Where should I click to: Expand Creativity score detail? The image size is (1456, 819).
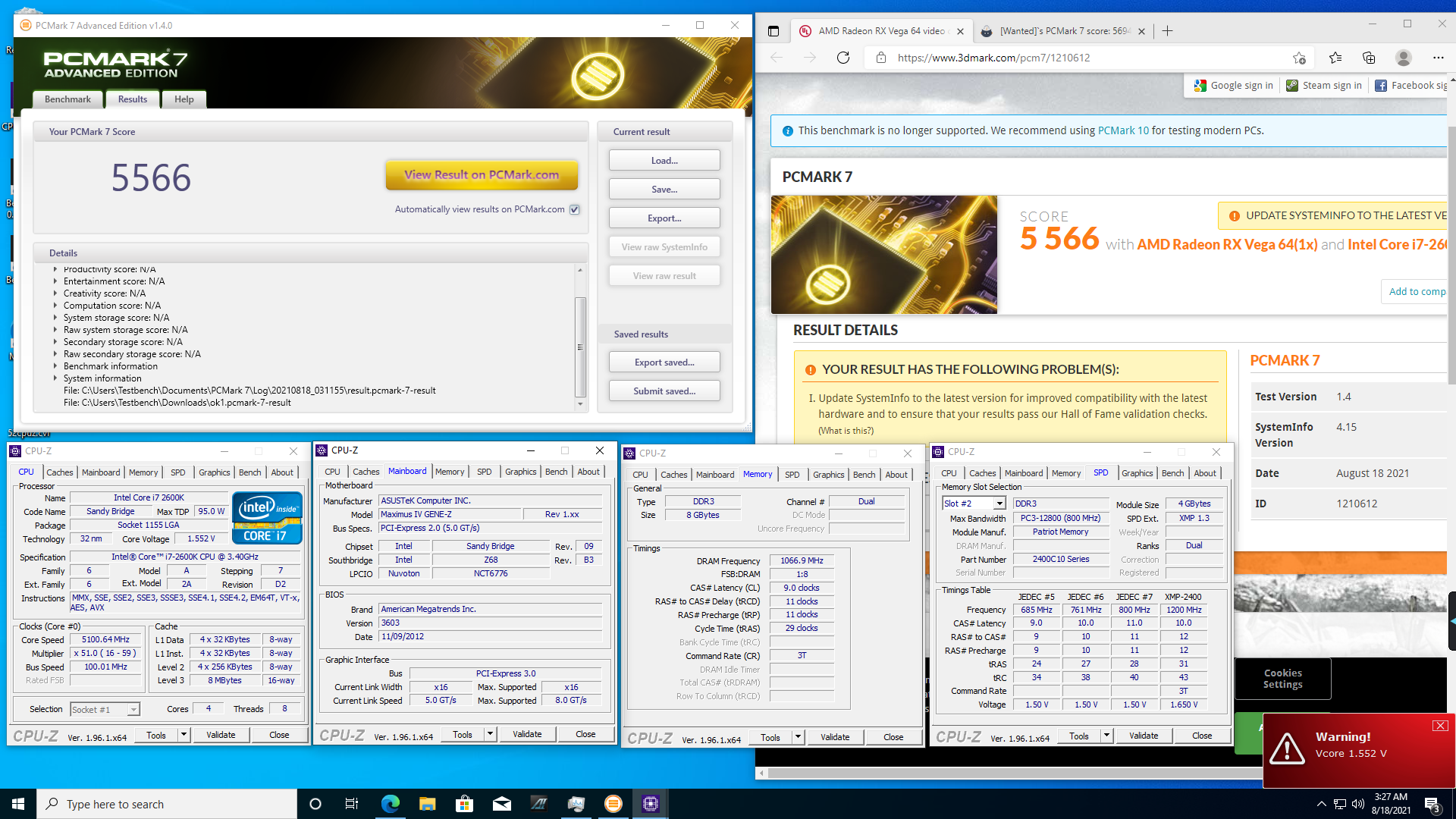pyautogui.click(x=55, y=293)
